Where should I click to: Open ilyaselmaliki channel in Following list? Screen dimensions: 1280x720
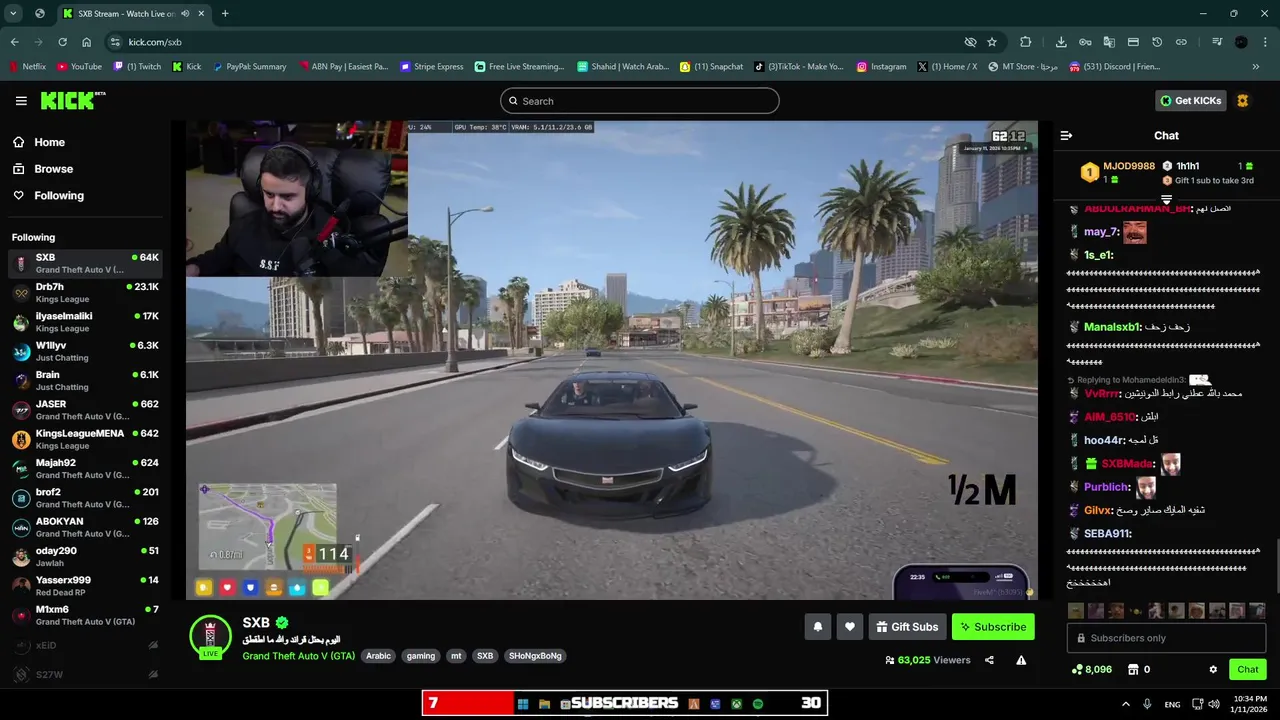[85, 322]
